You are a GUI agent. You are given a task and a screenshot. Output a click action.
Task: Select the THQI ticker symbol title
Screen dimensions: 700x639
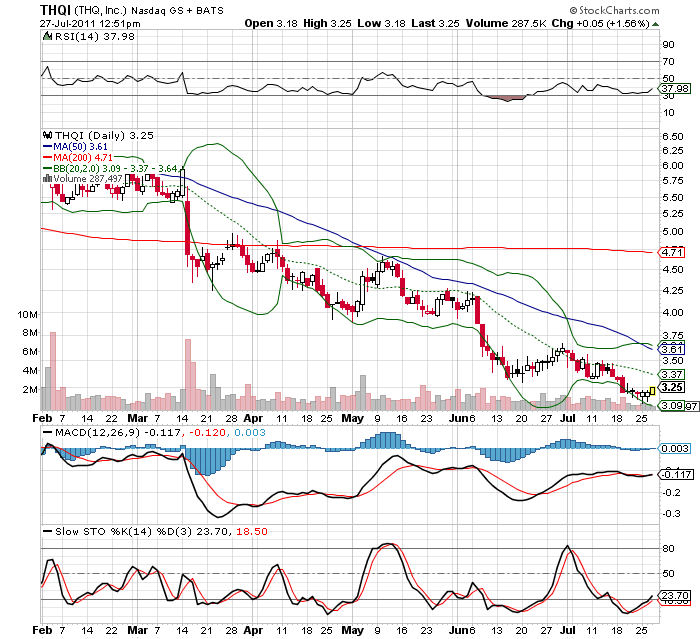[x=55, y=9]
